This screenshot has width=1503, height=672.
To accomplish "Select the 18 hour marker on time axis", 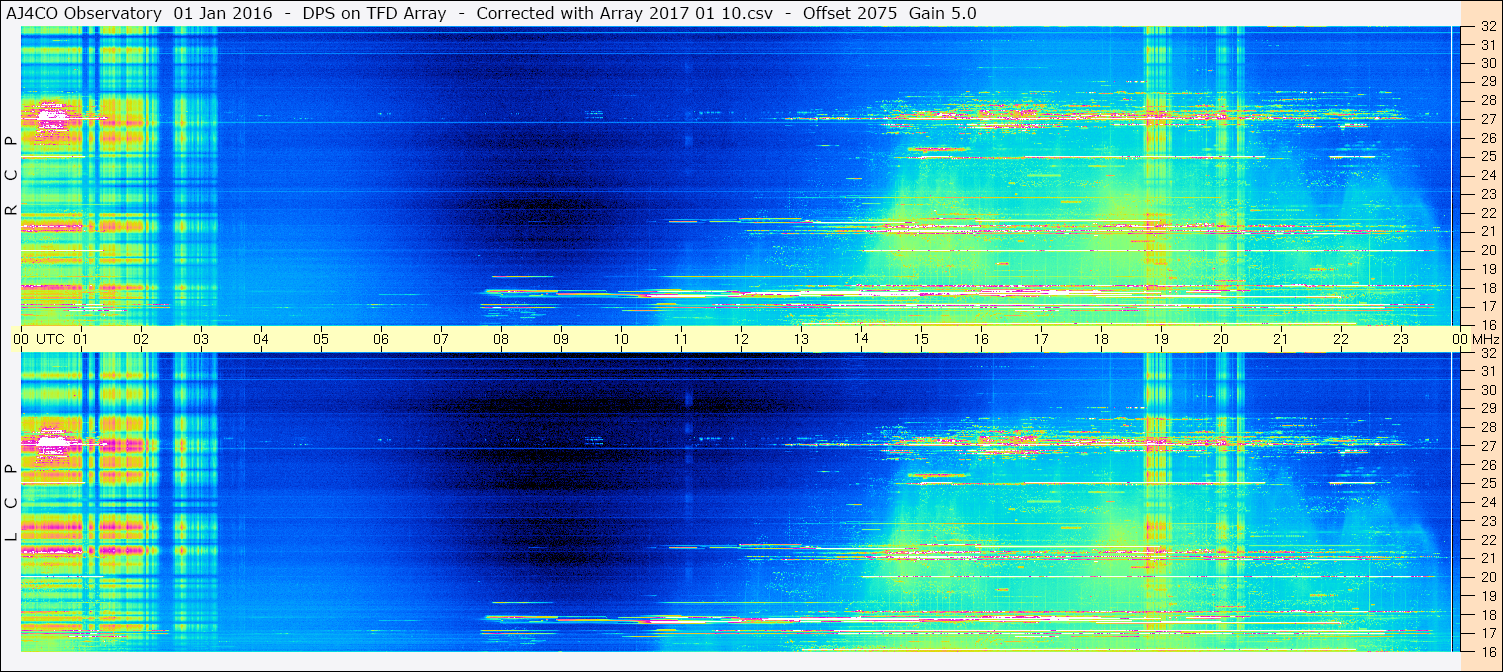I will click(x=1101, y=339).
